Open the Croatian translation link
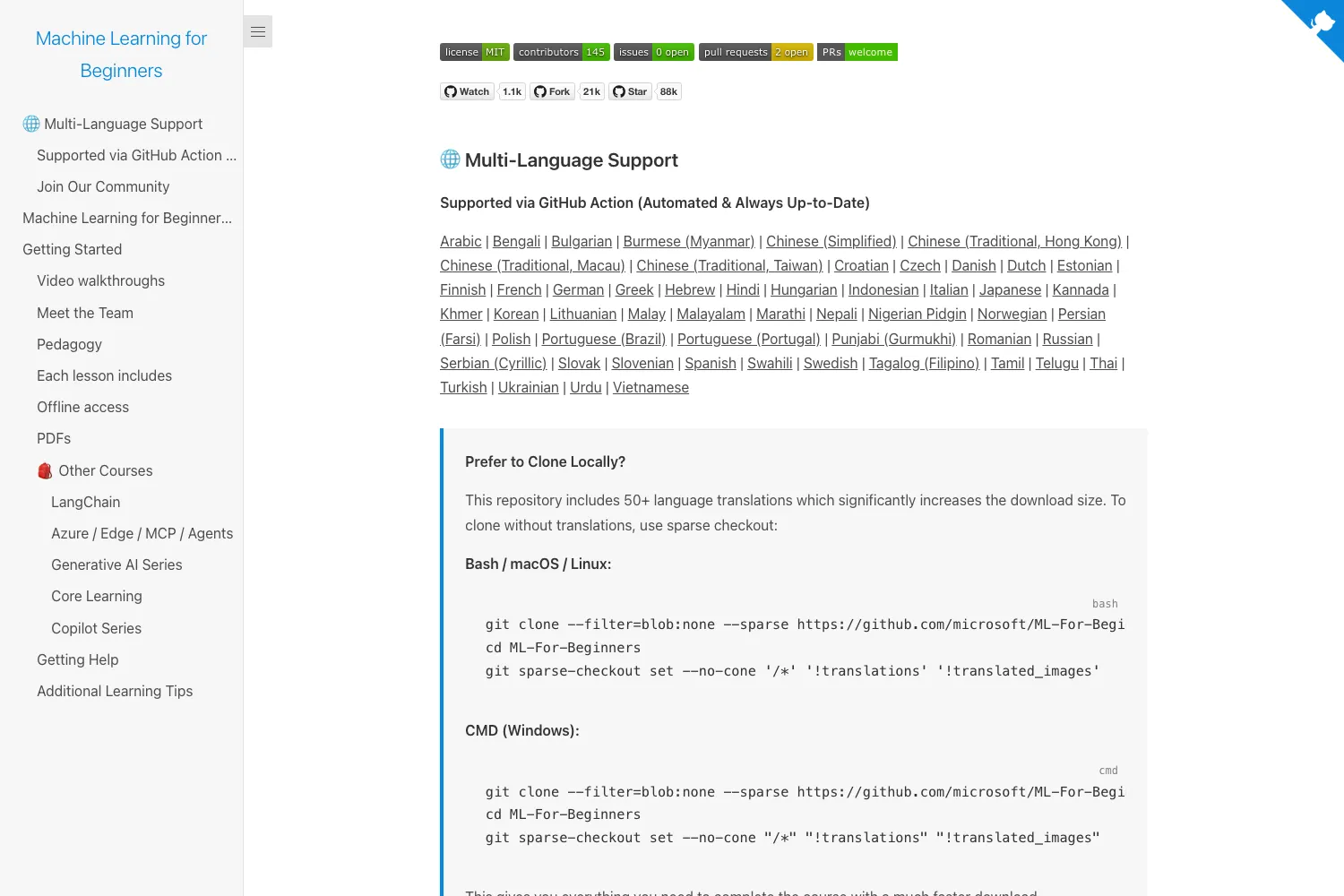Viewport: 1344px width, 896px height. pyautogui.click(x=861, y=265)
